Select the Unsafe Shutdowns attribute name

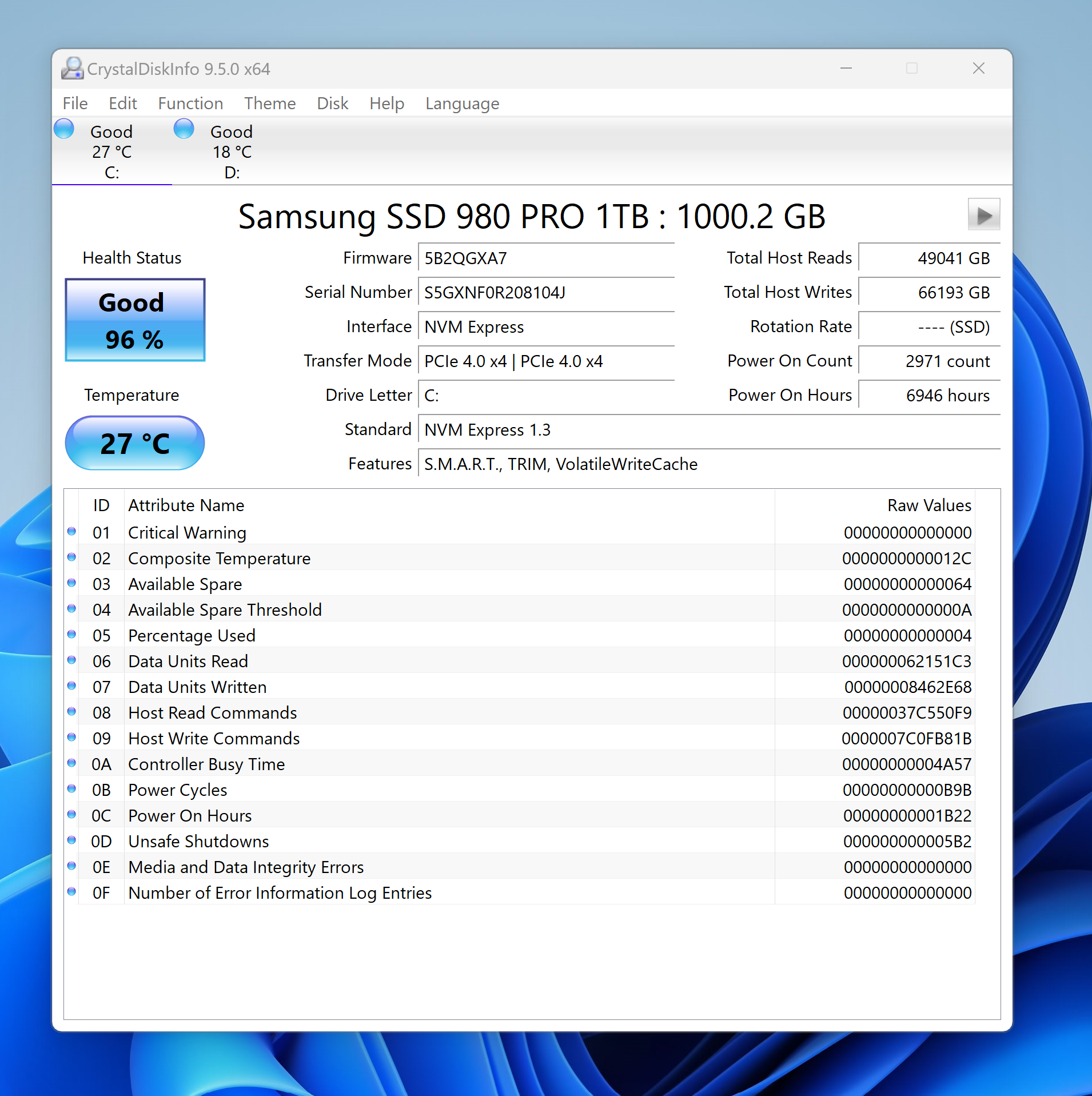point(198,842)
